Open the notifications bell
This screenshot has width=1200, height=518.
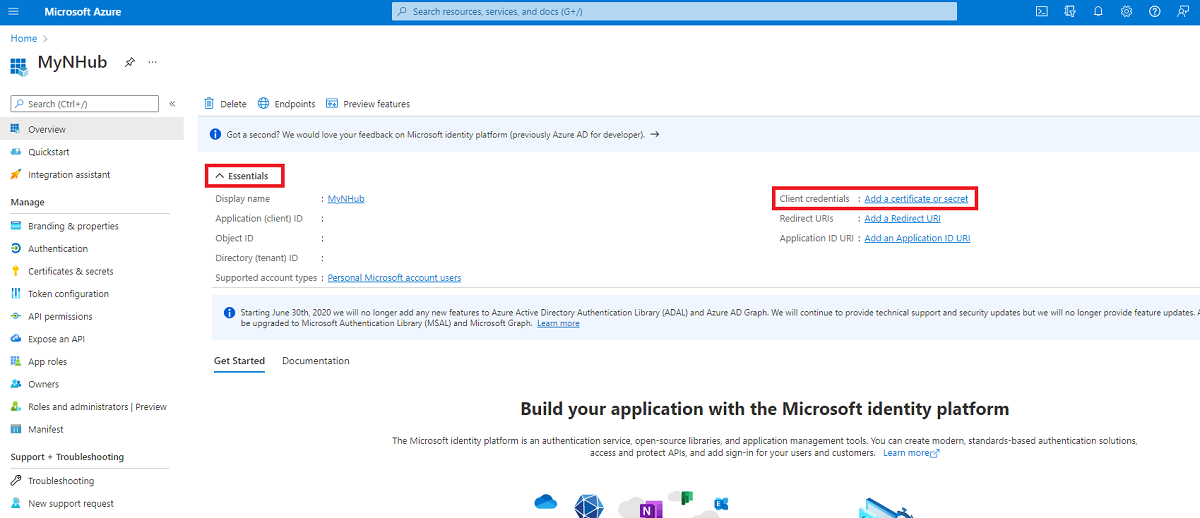pyautogui.click(x=1098, y=11)
